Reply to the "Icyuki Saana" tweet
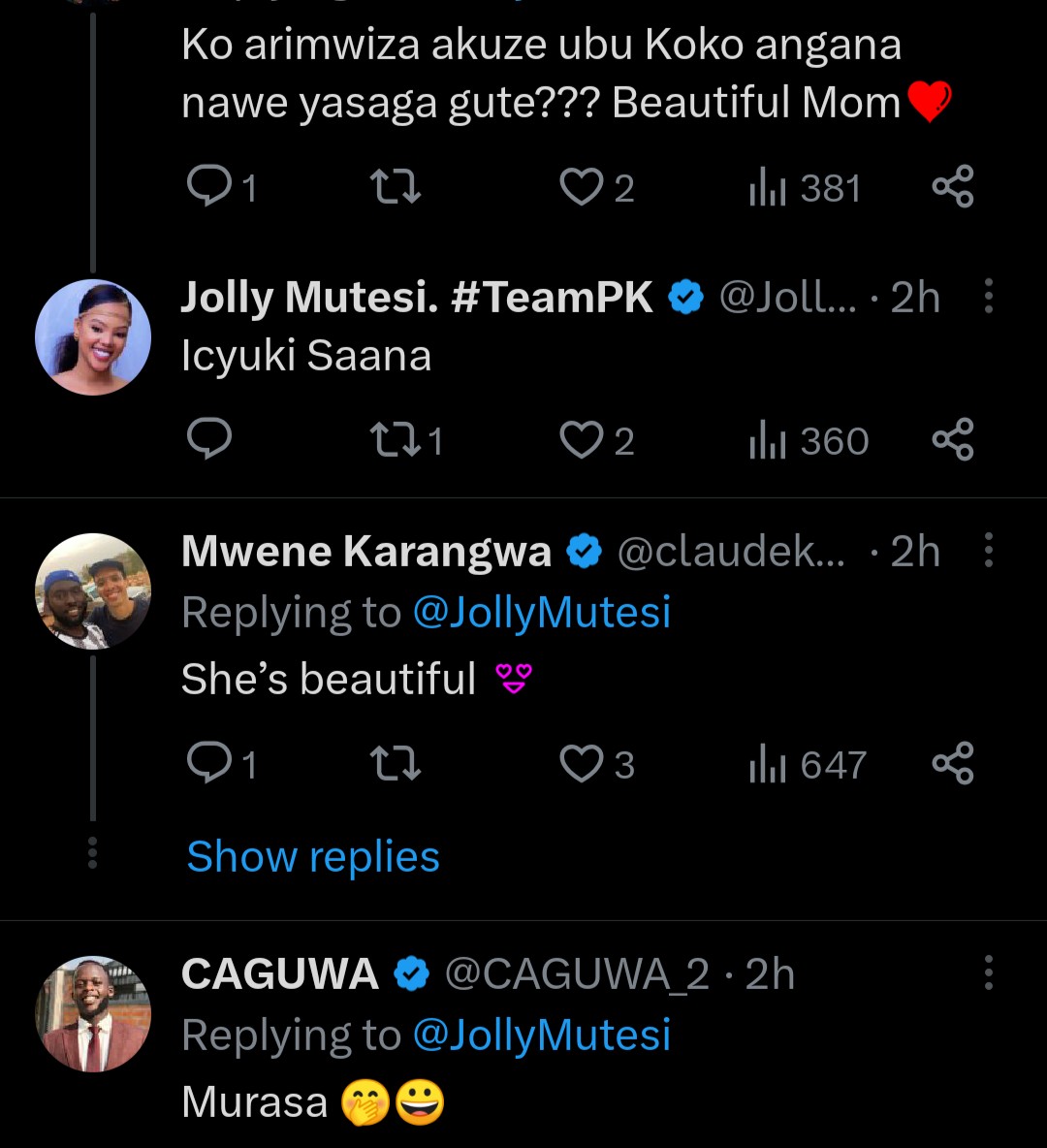The image size is (1047, 1148). click(209, 440)
